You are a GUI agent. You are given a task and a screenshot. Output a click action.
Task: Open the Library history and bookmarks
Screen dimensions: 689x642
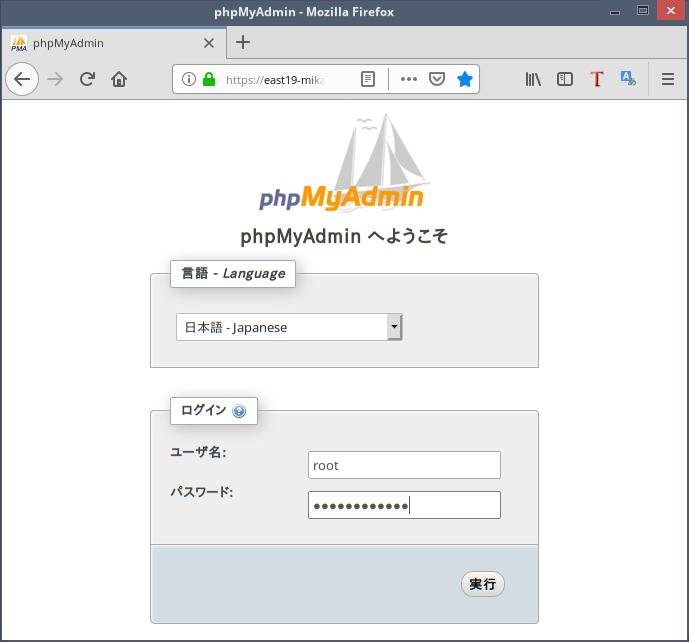[x=533, y=79]
